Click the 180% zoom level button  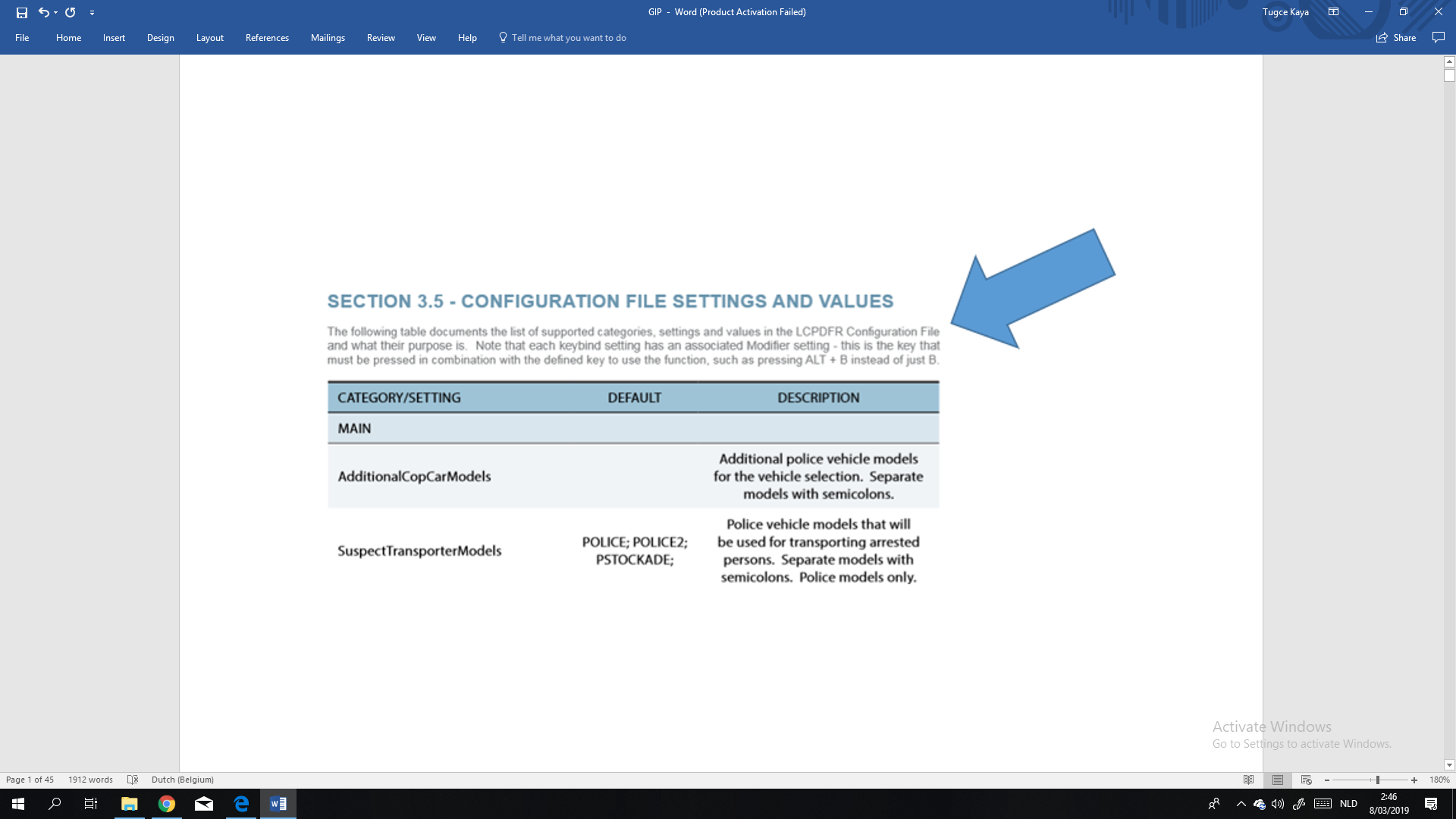[x=1439, y=780]
